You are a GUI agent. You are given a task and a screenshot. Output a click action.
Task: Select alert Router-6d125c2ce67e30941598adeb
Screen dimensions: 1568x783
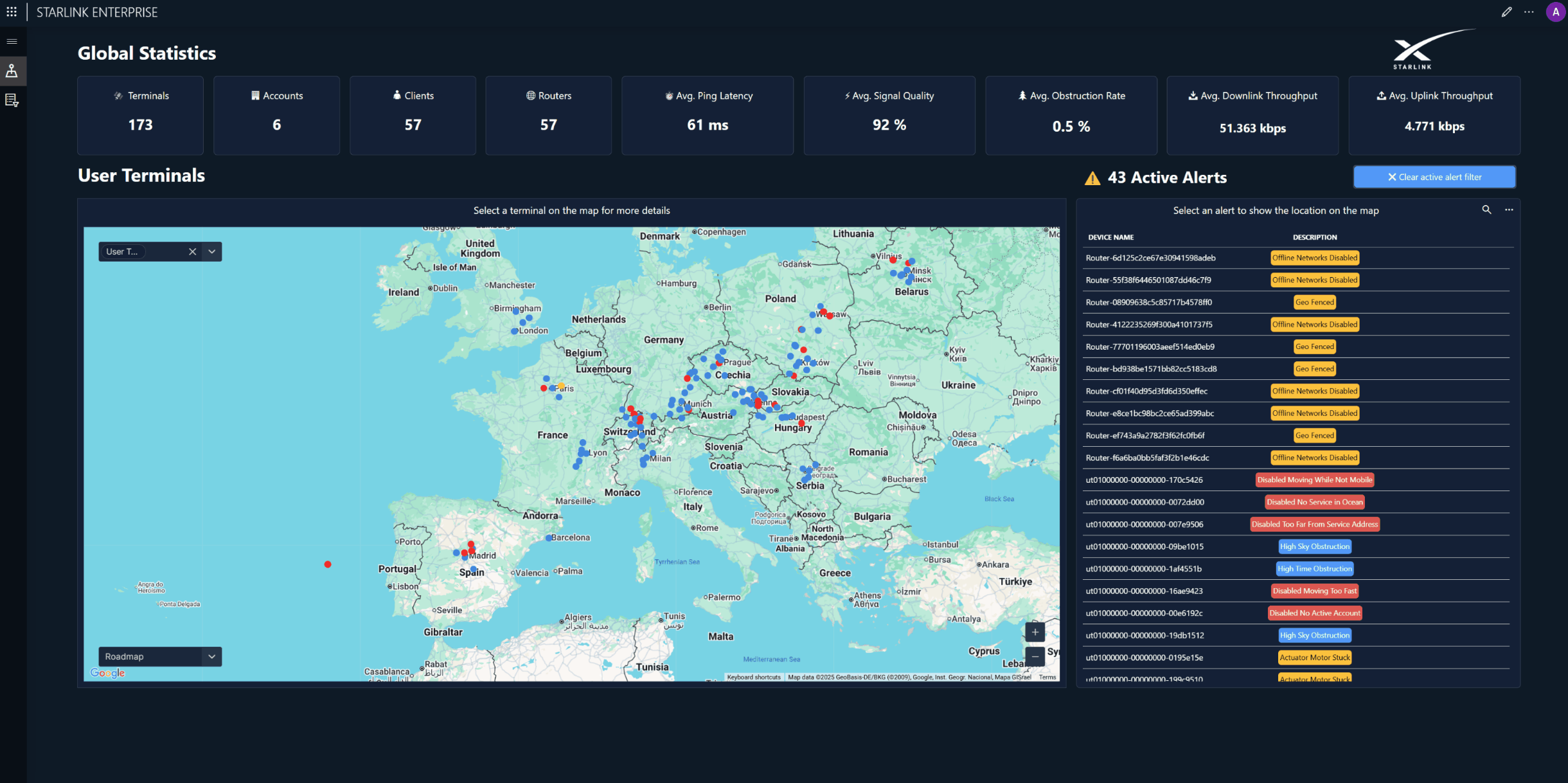coord(1297,258)
